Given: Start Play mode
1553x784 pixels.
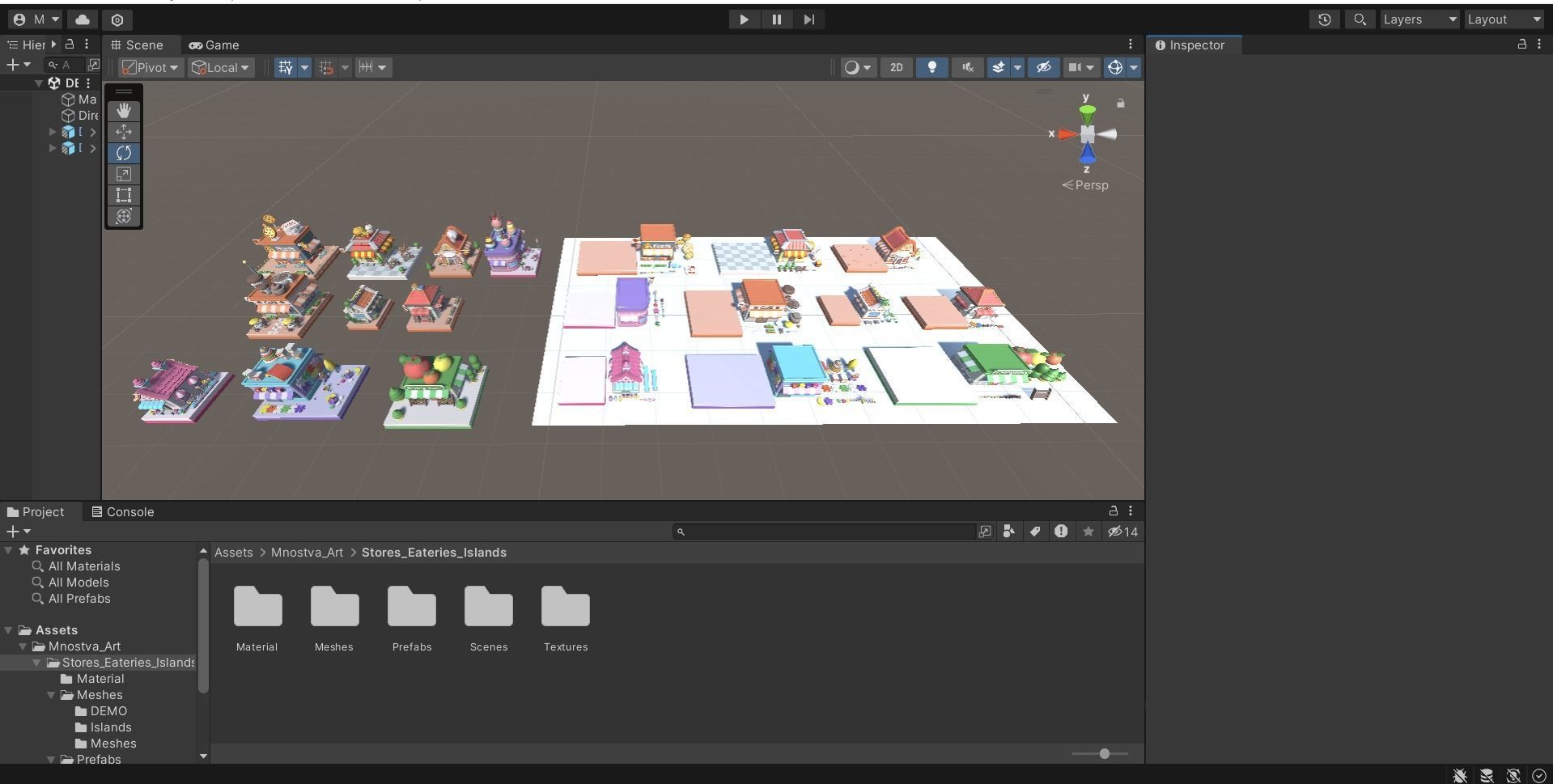Looking at the screenshot, I should [744, 19].
